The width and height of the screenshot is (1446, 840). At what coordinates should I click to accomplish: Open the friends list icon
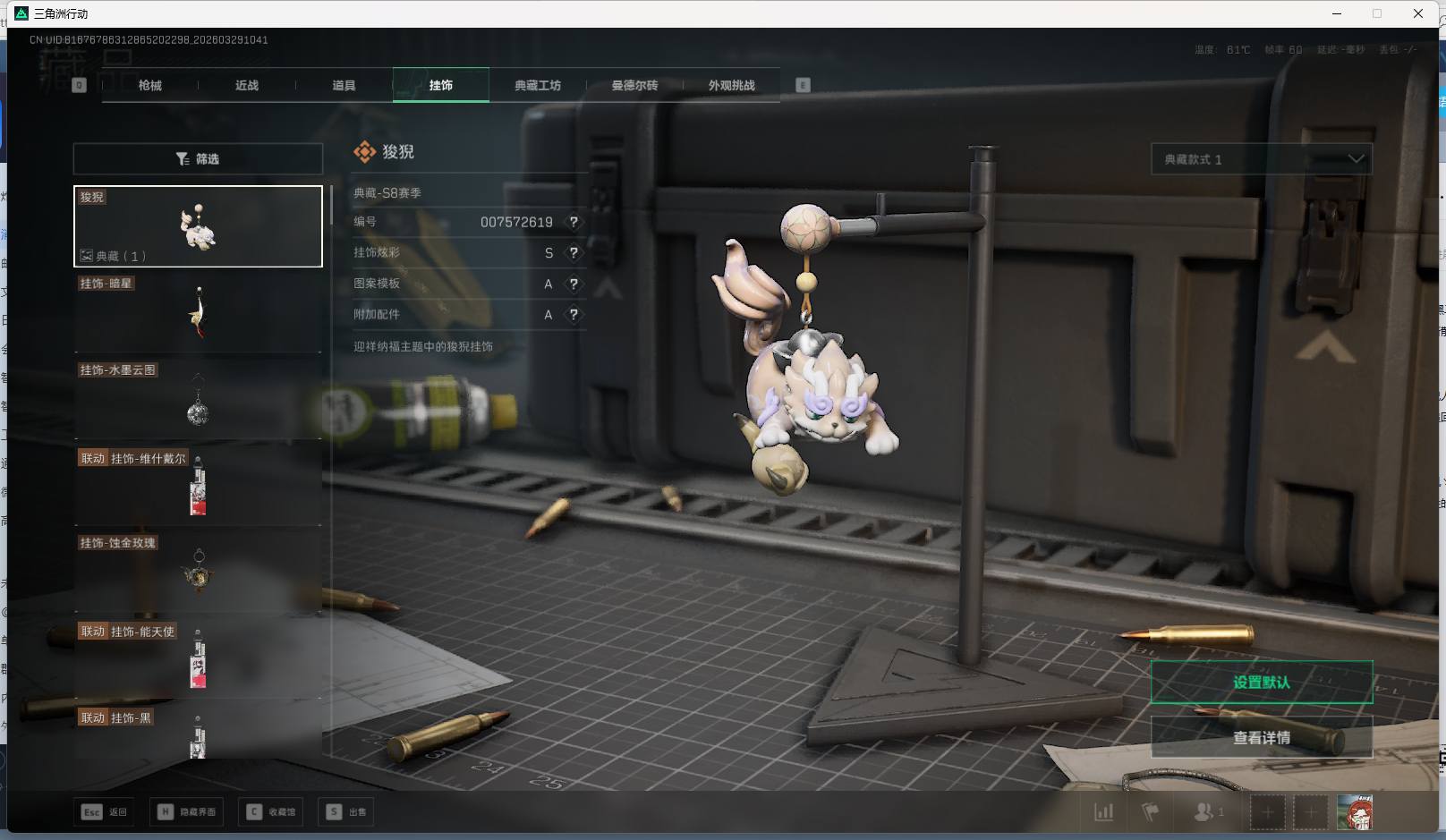[x=1204, y=812]
